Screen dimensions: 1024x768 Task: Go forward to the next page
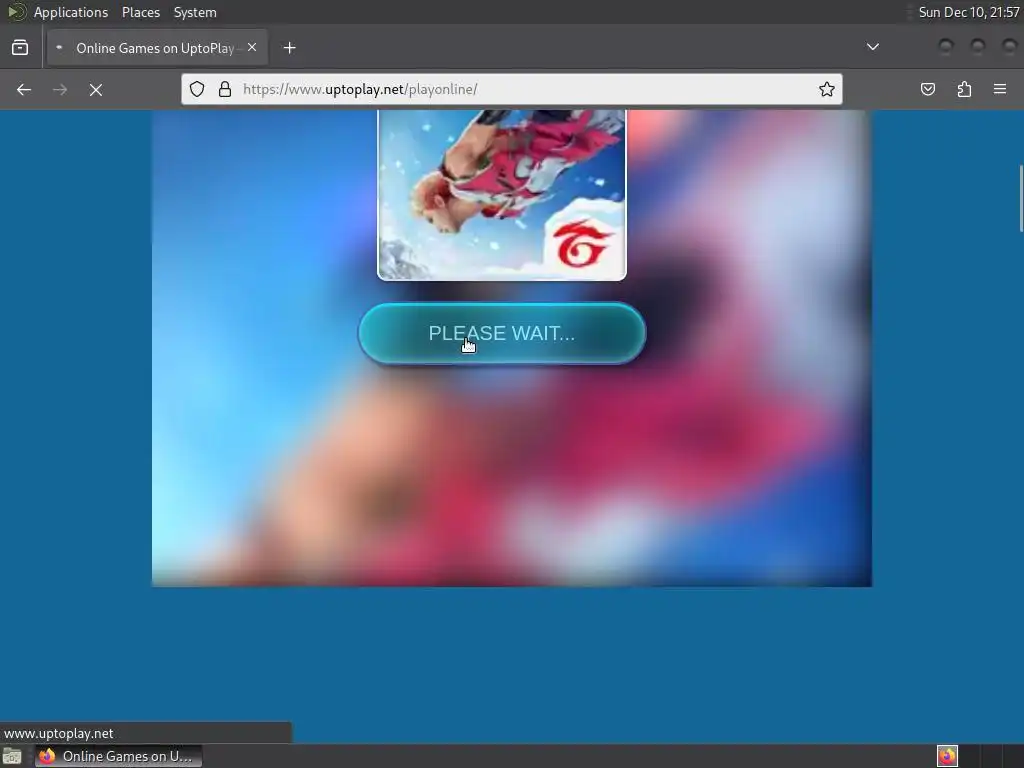point(59,89)
